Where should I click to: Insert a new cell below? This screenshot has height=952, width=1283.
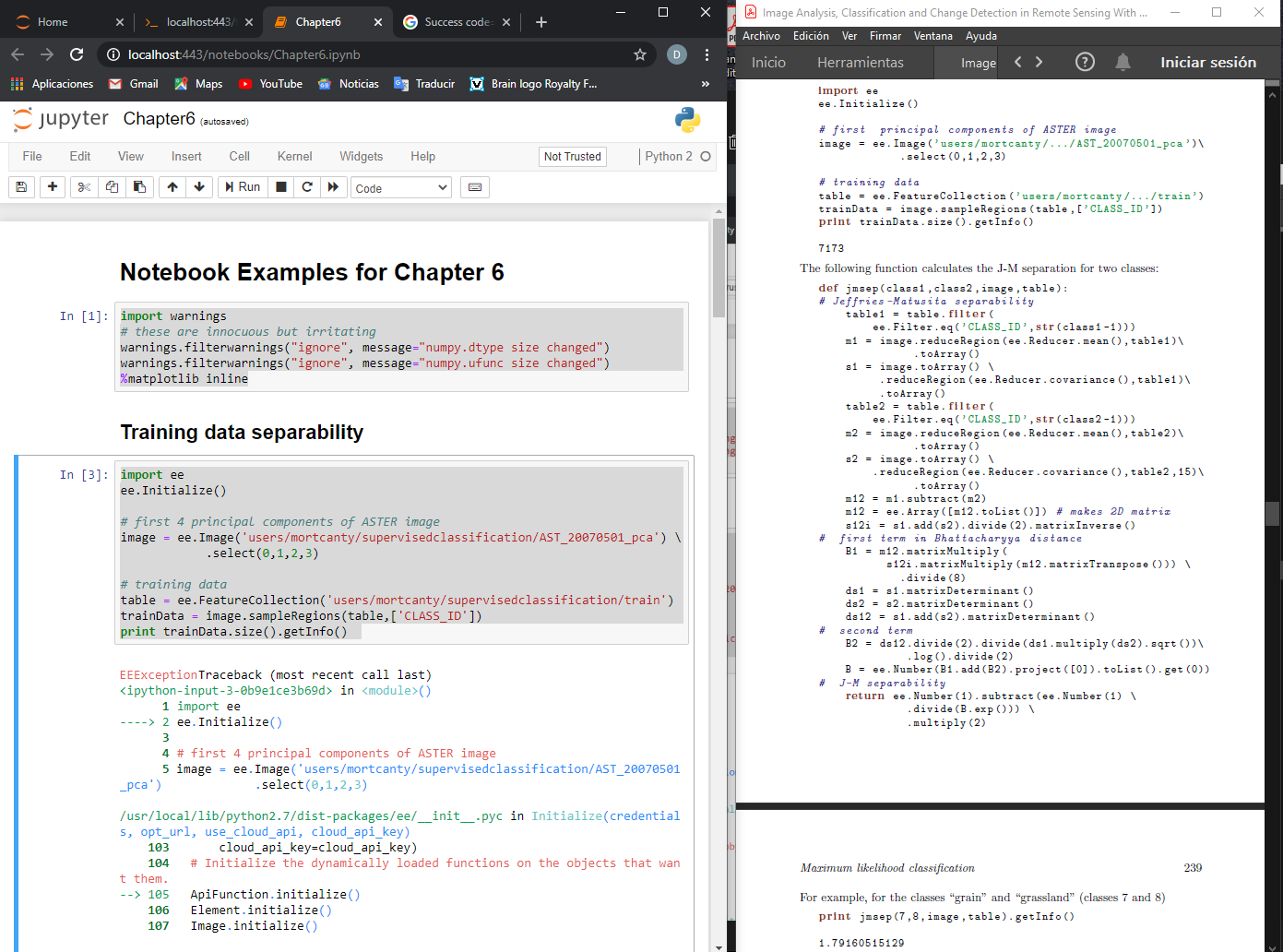click(53, 187)
